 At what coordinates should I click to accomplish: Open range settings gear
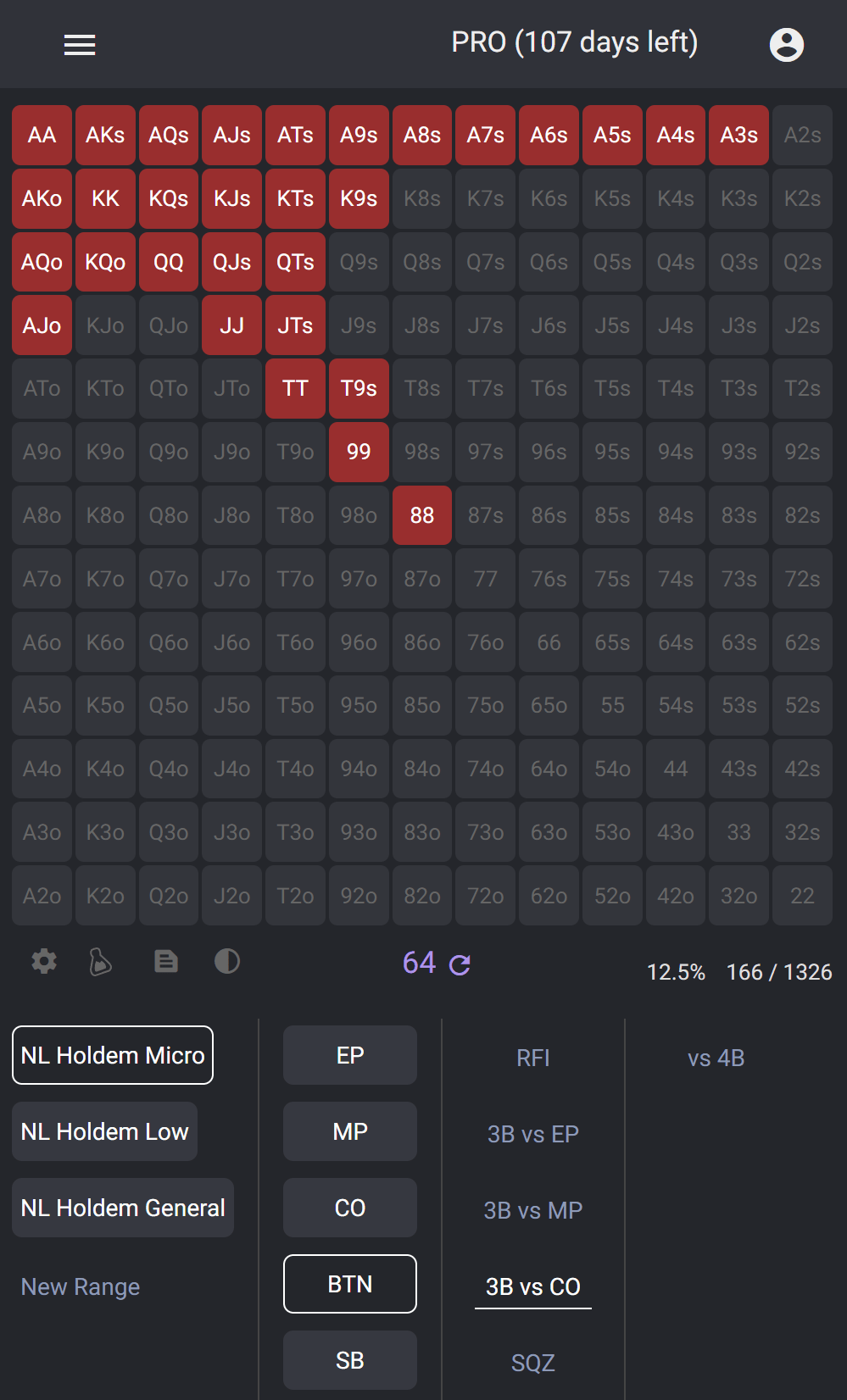point(44,961)
